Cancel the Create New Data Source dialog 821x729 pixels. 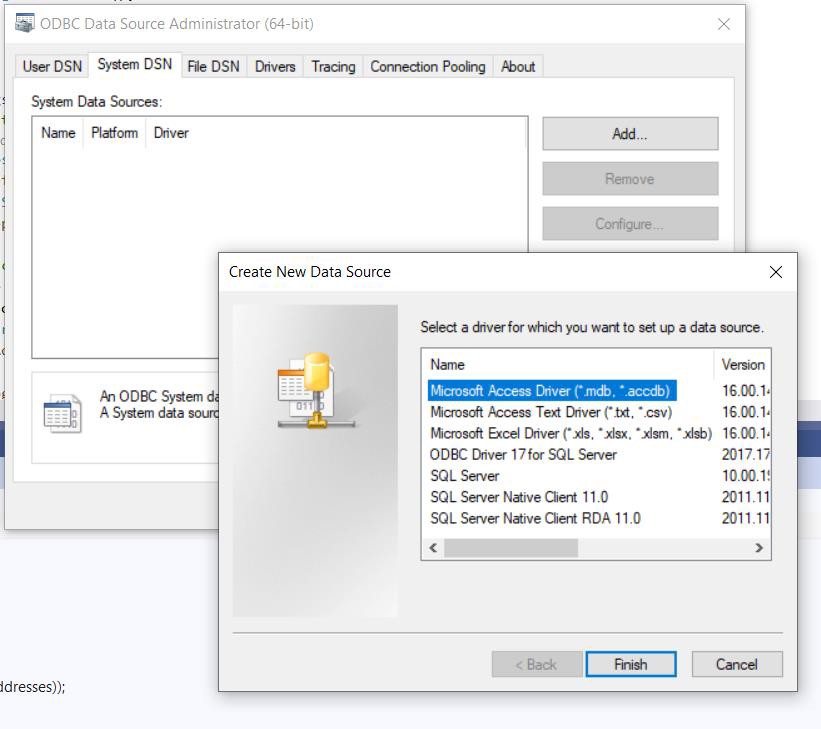(736, 664)
